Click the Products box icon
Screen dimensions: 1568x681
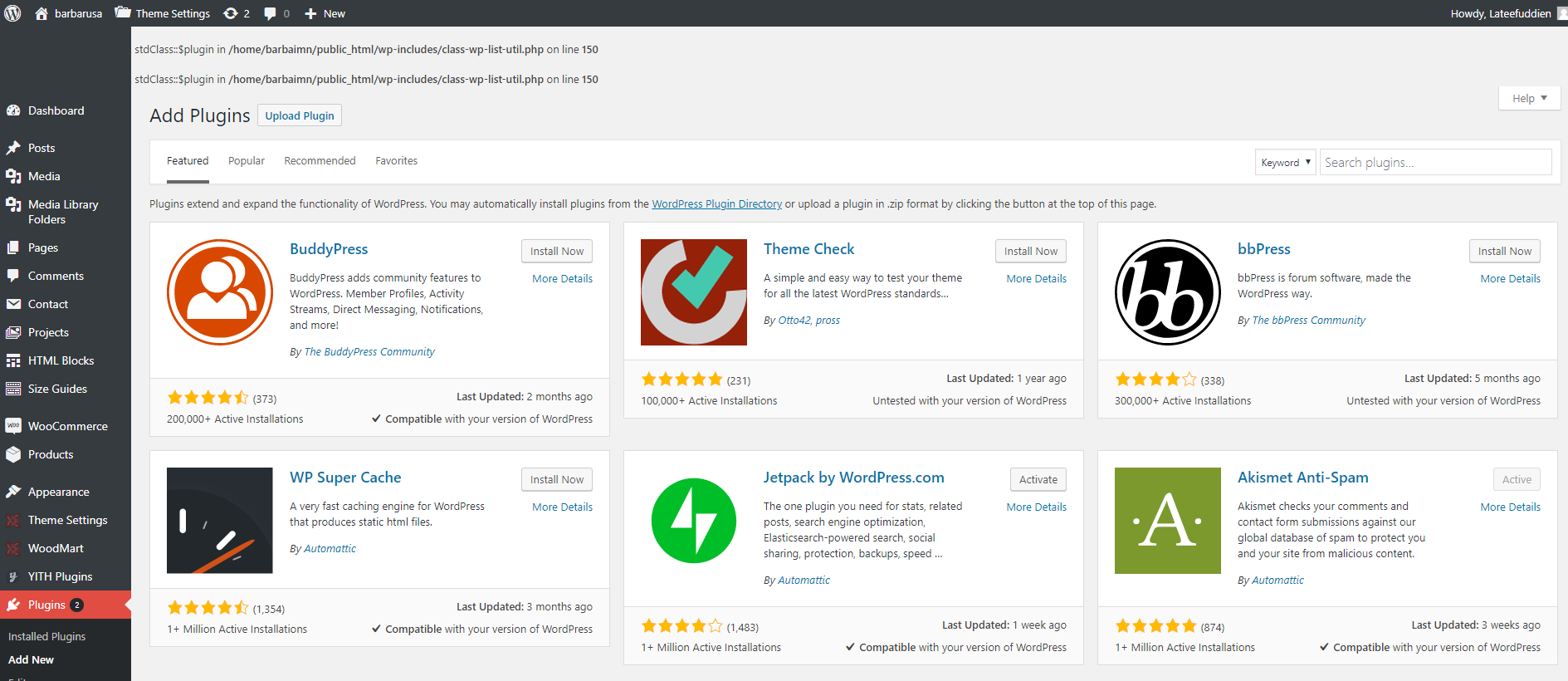pyautogui.click(x=13, y=454)
